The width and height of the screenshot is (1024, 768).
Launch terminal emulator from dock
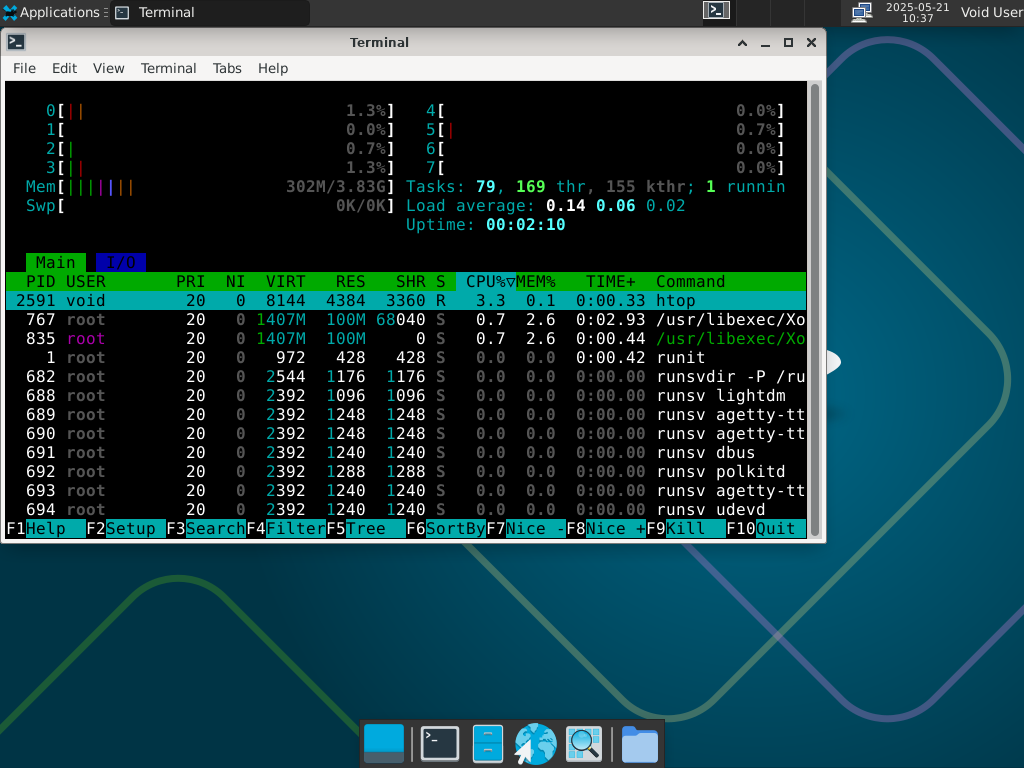[x=440, y=744]
